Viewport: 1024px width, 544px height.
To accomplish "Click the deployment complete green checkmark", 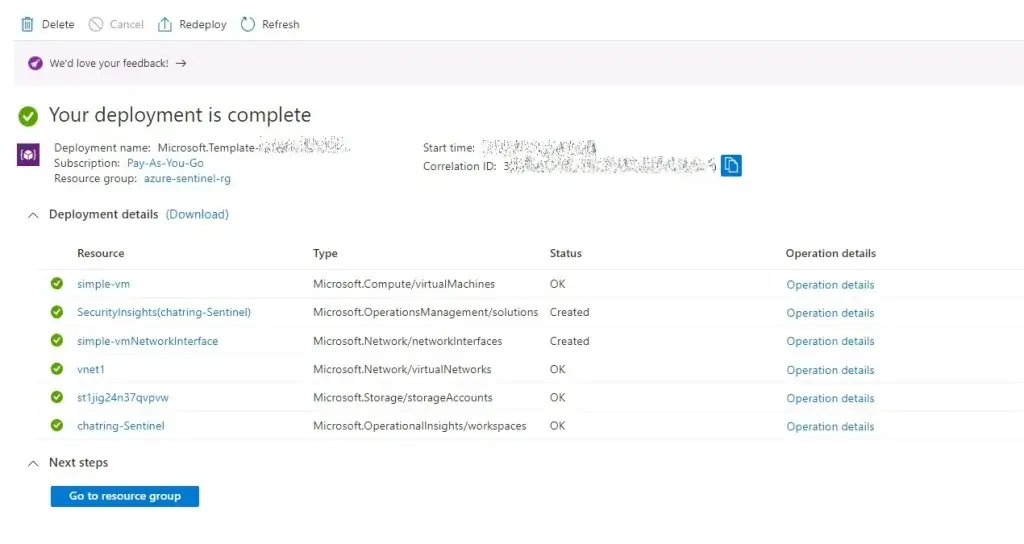I will point(28,116).
